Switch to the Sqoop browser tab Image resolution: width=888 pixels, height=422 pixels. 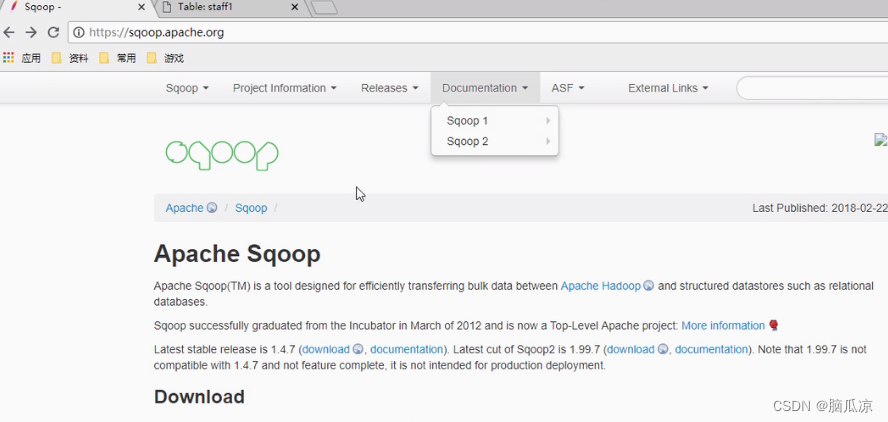click(74, 7)
